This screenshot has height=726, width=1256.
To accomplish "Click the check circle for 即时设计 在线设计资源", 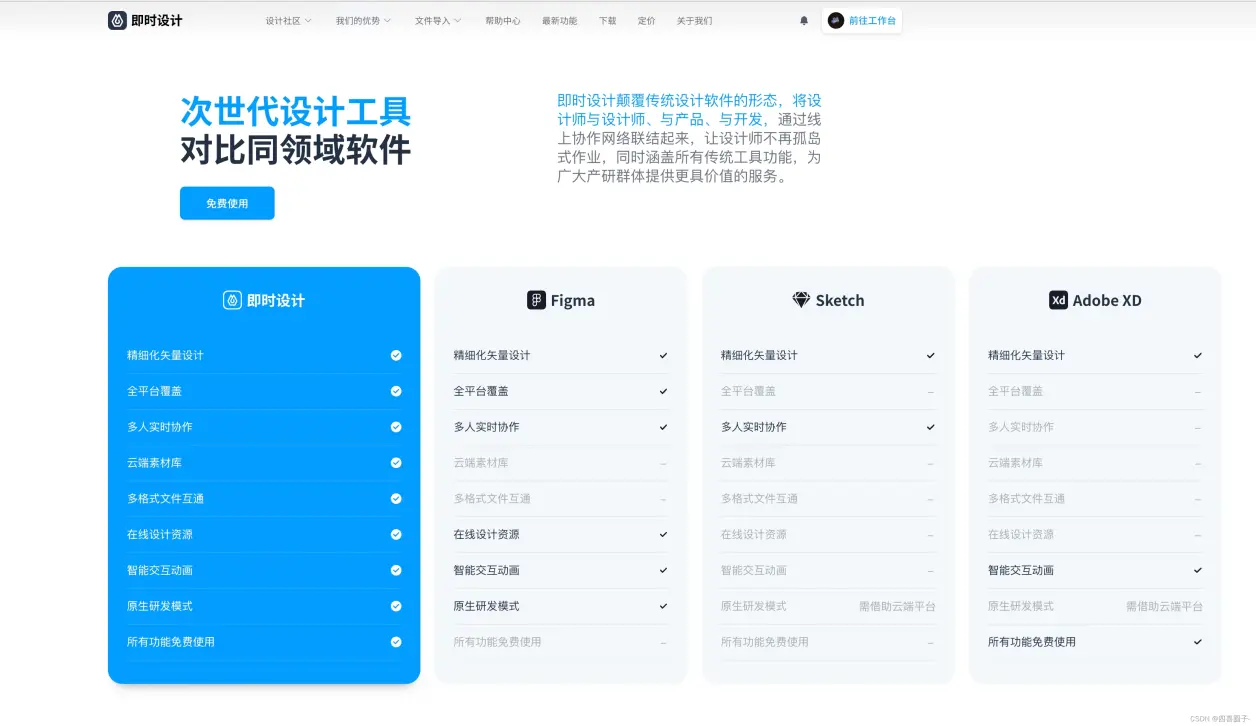I will click(396, 534).
